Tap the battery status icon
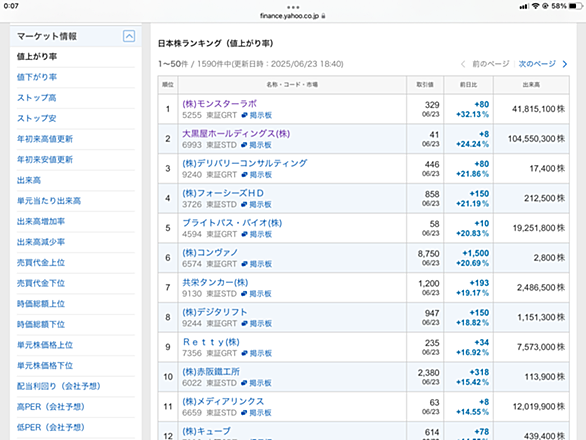This screenshot has height=440, width=586. [x=575, y=6]
